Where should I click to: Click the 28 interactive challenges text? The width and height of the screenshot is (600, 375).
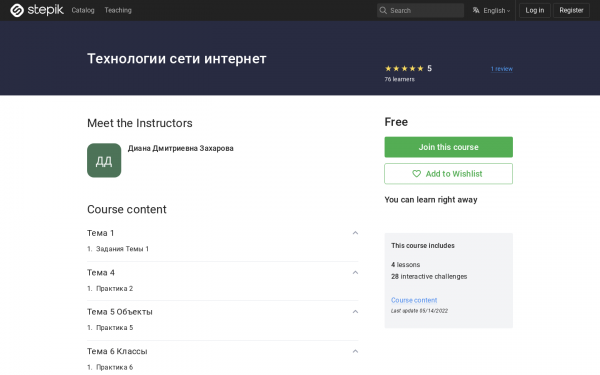[x=429, y=277]
